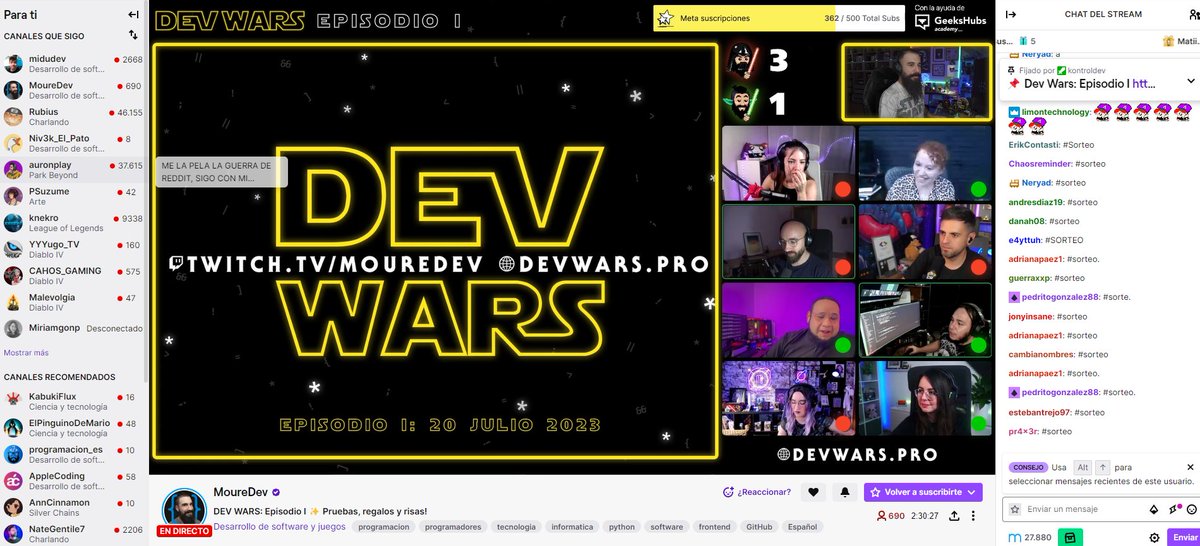This screenshot has width=1200, height=546.
Task: Select the informatica tag
Action: [572, 526]
